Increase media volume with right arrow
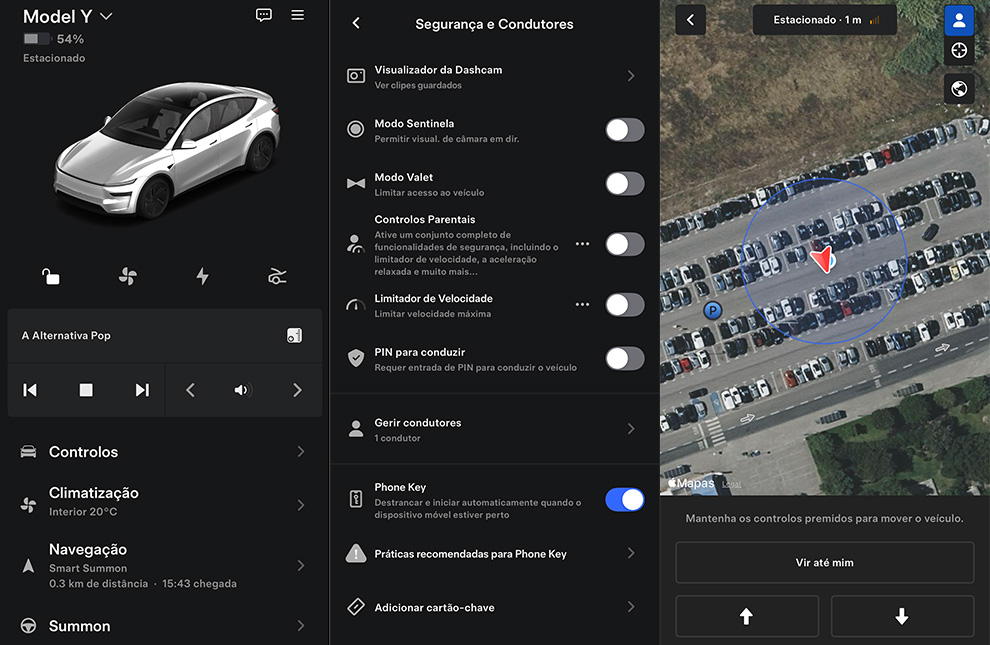 click(297, 390)
